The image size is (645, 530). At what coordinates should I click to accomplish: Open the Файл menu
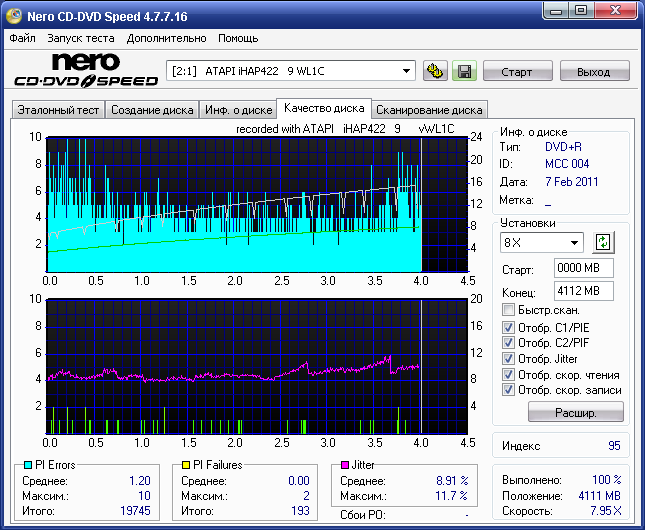tap(22, 38)
